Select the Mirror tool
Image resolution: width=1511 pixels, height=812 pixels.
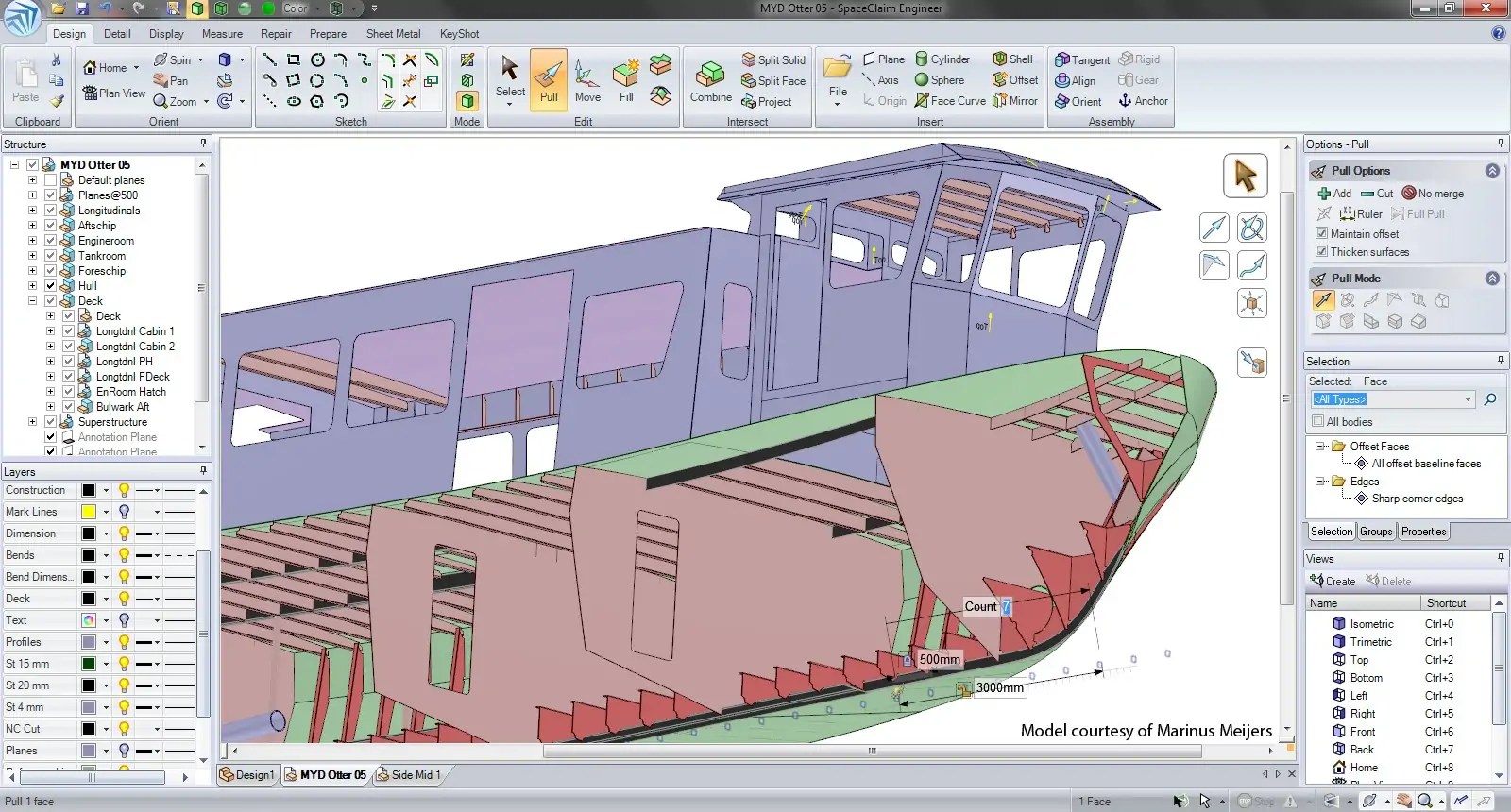click(1015, 100)
